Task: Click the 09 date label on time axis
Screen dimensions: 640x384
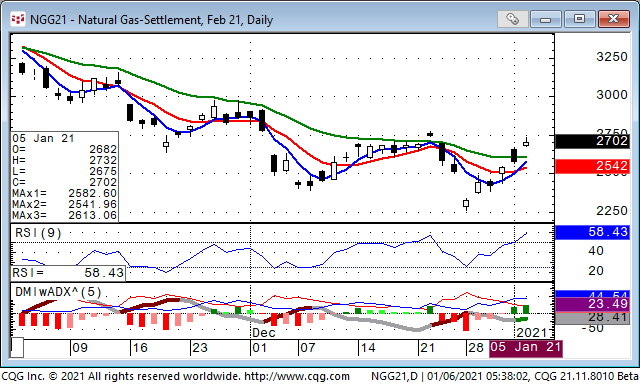Action: tap(80, 348)
